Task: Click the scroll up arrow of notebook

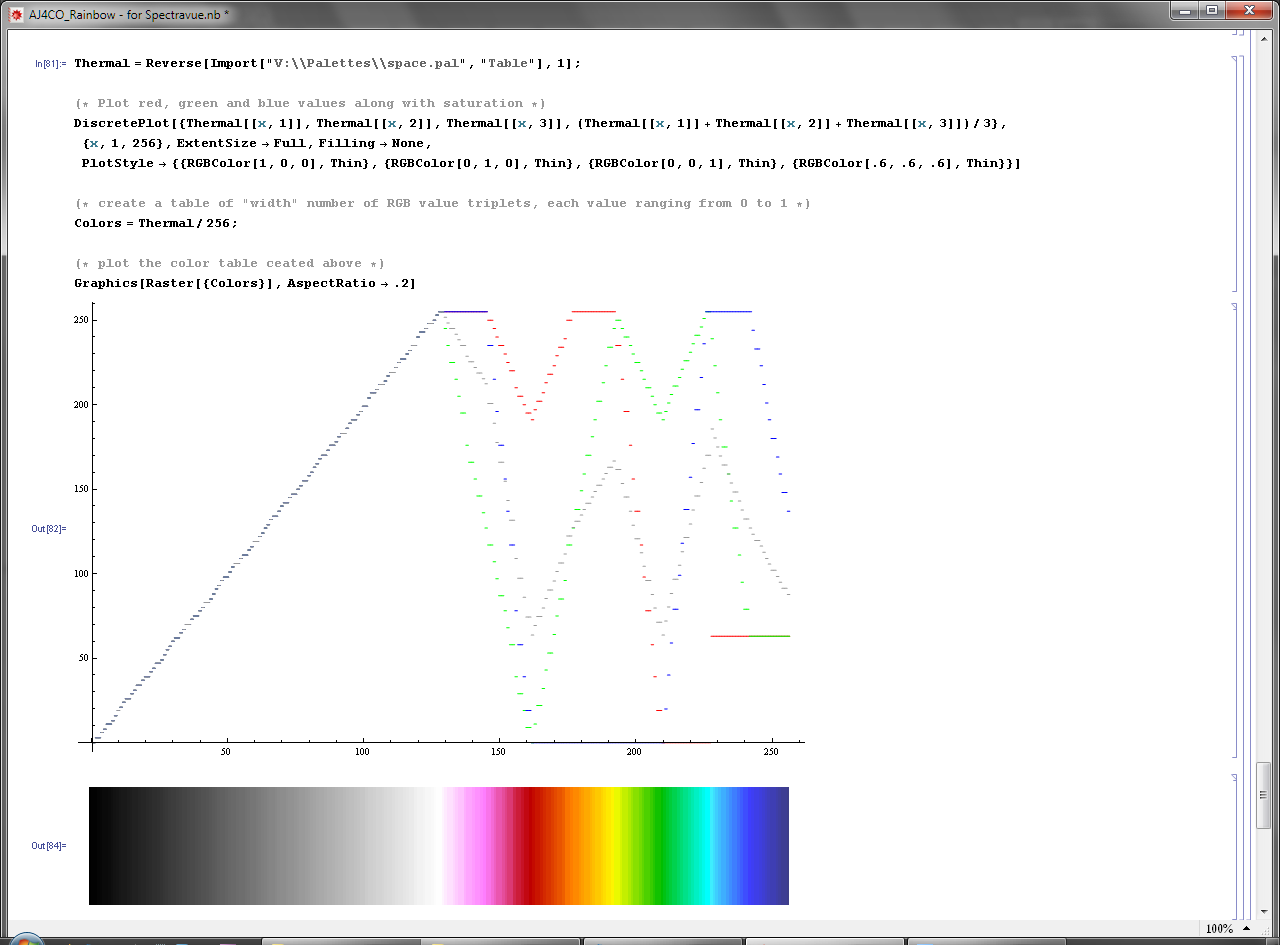Action: [1264, 37]
